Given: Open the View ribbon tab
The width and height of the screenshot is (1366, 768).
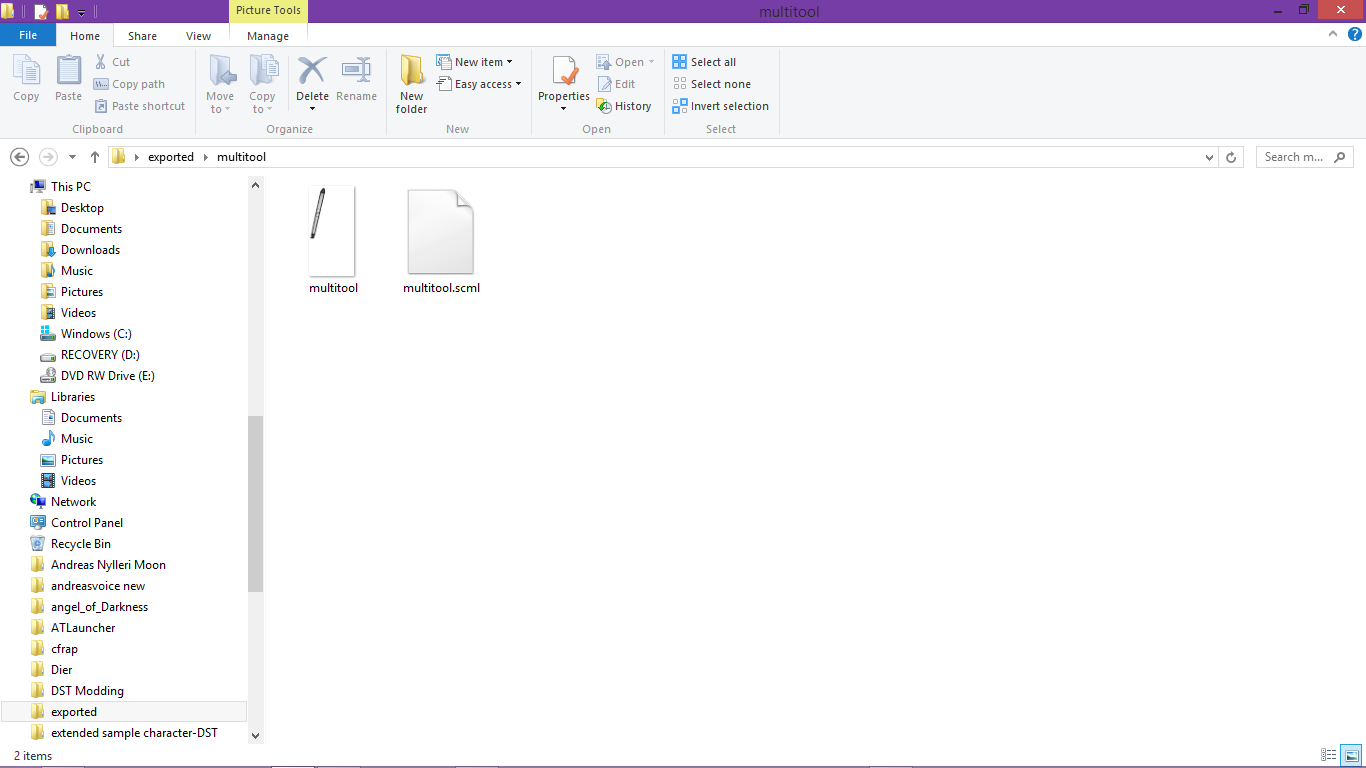Looking at the screenshot, I should [x=198, y=36].
